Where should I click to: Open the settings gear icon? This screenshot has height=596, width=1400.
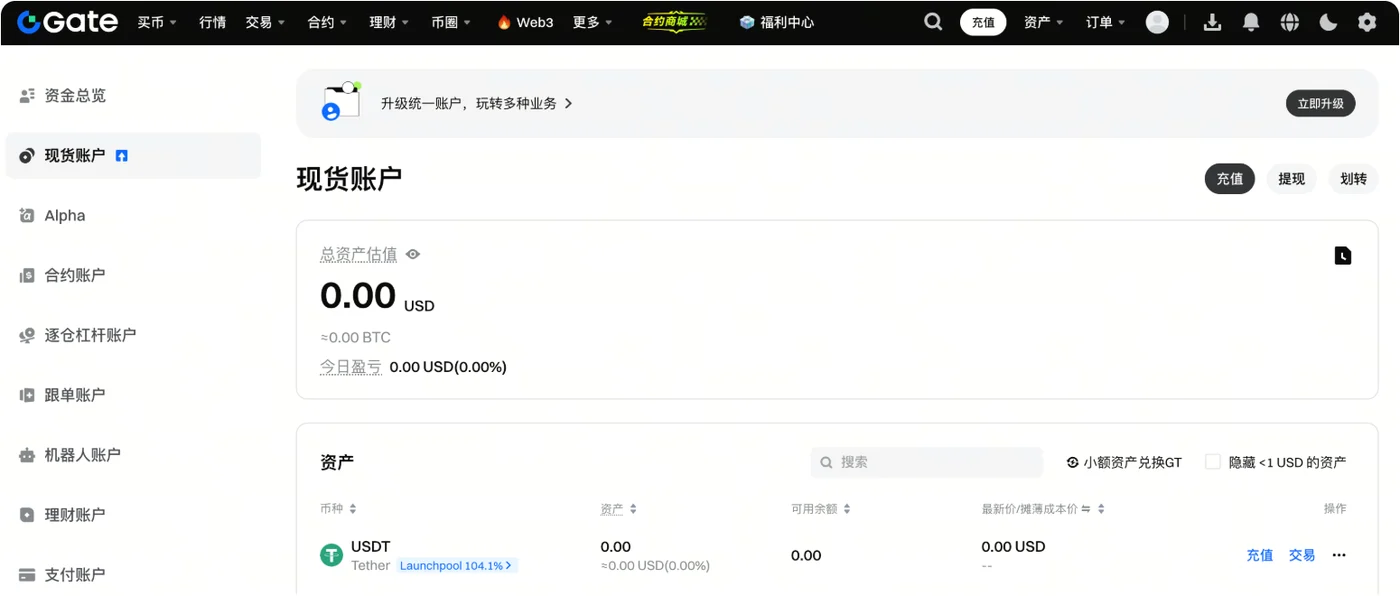(1367, 22)
